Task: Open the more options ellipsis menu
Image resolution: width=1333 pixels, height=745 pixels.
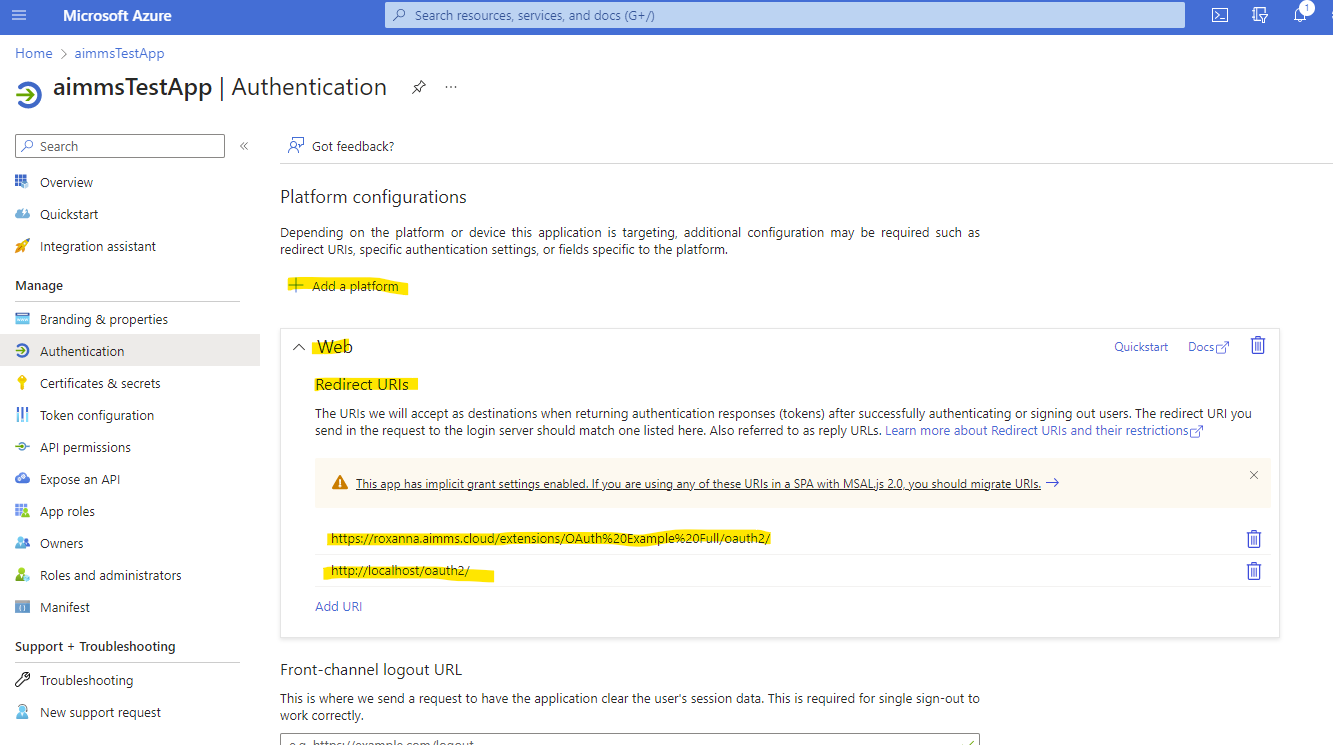Action: click(451, 87)
